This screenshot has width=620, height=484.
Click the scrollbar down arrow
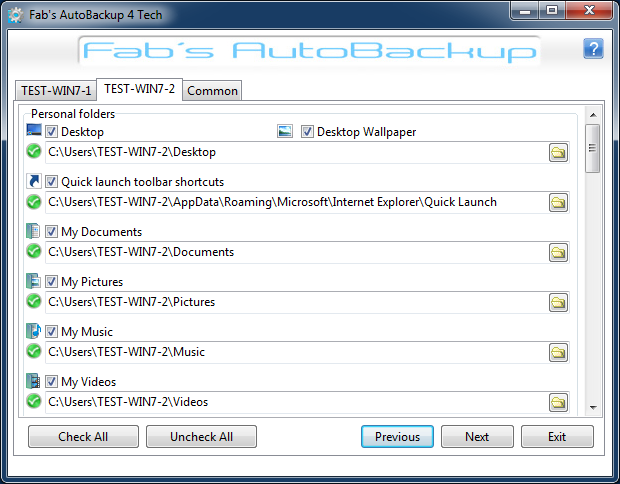click(x=593, y=407)
